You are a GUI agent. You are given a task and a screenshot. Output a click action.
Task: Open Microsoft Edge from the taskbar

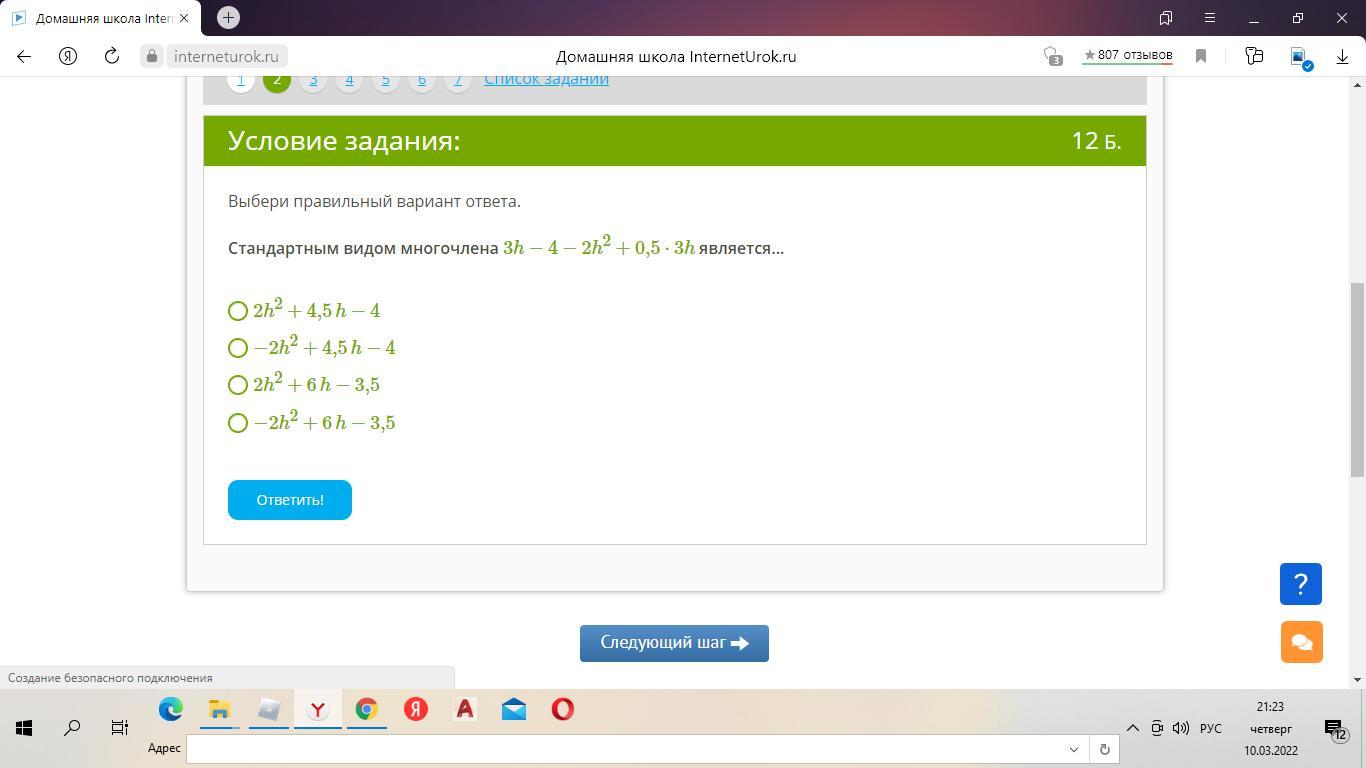pos(171,709)
